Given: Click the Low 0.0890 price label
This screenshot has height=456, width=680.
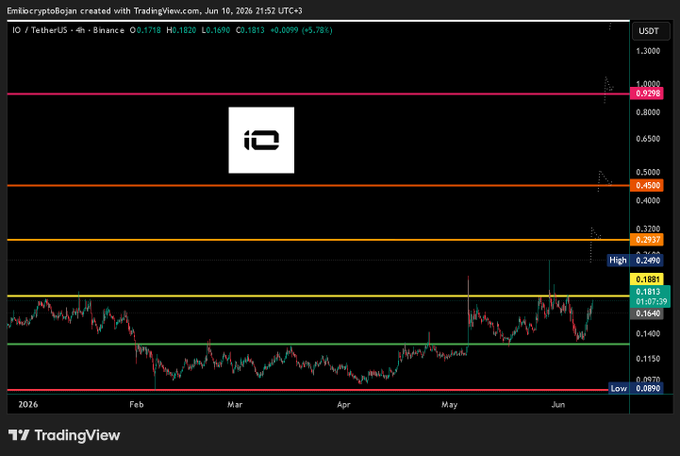Looking at the screenshot, I should coord(635,388).
